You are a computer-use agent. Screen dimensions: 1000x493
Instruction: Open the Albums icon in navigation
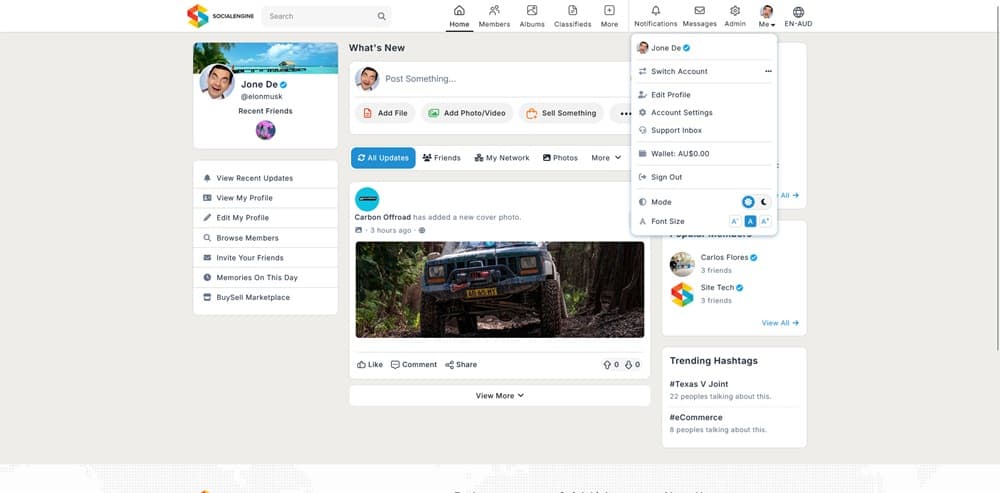pos(532,11)
